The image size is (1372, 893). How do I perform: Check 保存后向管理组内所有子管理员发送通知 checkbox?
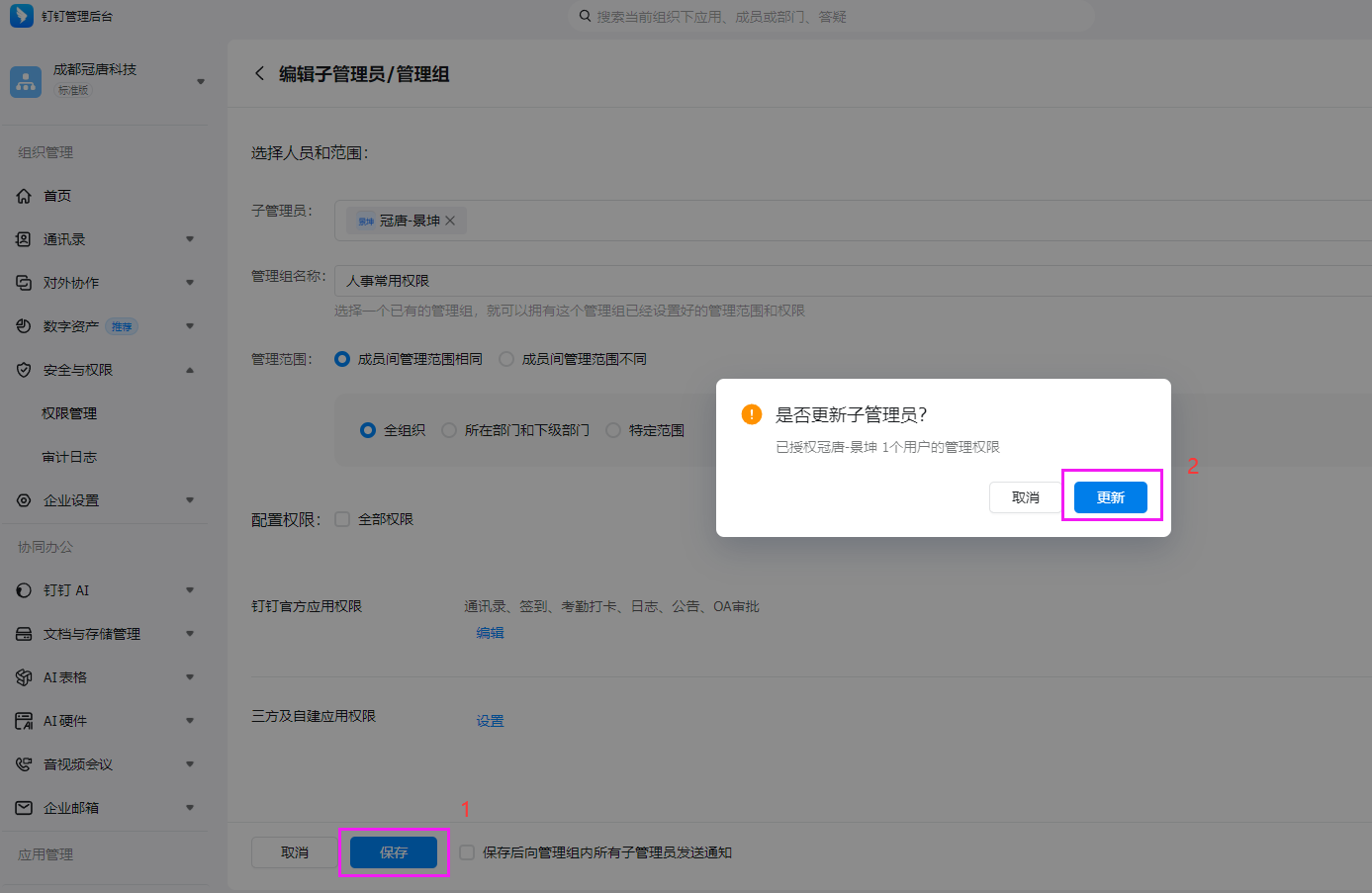(467, 852)
